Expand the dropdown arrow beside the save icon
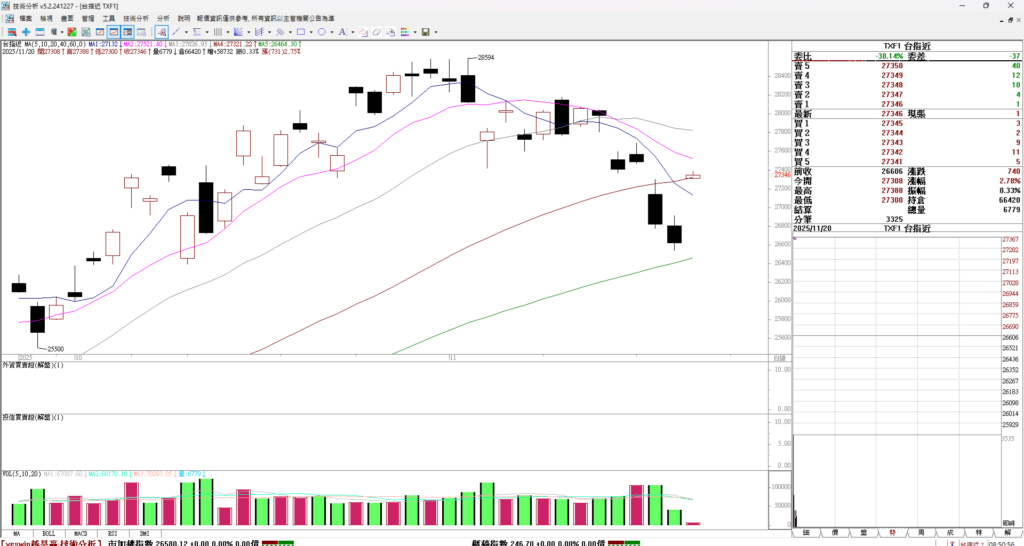This screenshot has height=546, width=1024. click(435, 32)
